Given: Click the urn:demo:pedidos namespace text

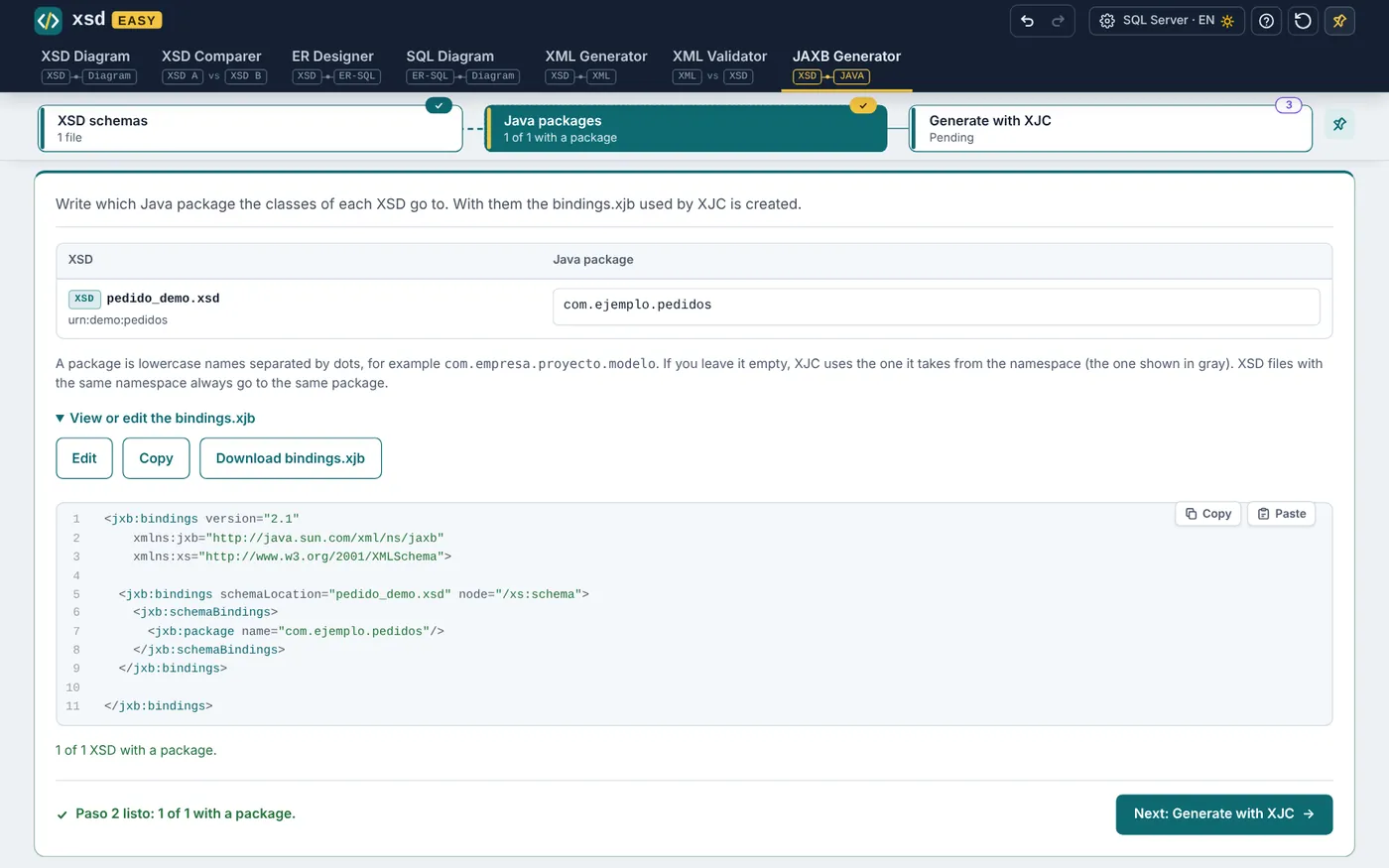Looking at the screenshot, I should pos(118,320).
